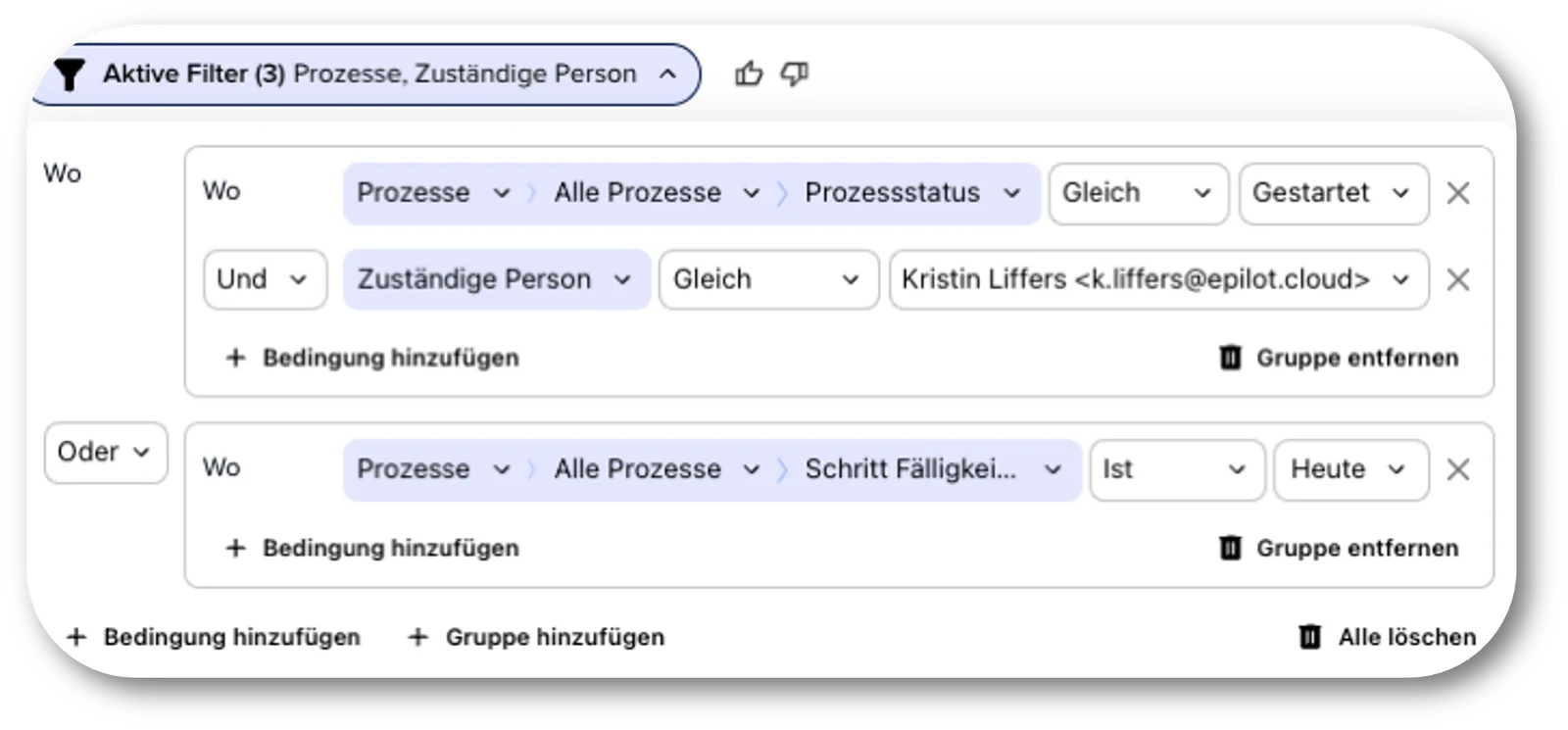The height and width of the screenshot is (730, 1568).
Task: Open the Und condition operator dropdown
Action: [265, 280]
